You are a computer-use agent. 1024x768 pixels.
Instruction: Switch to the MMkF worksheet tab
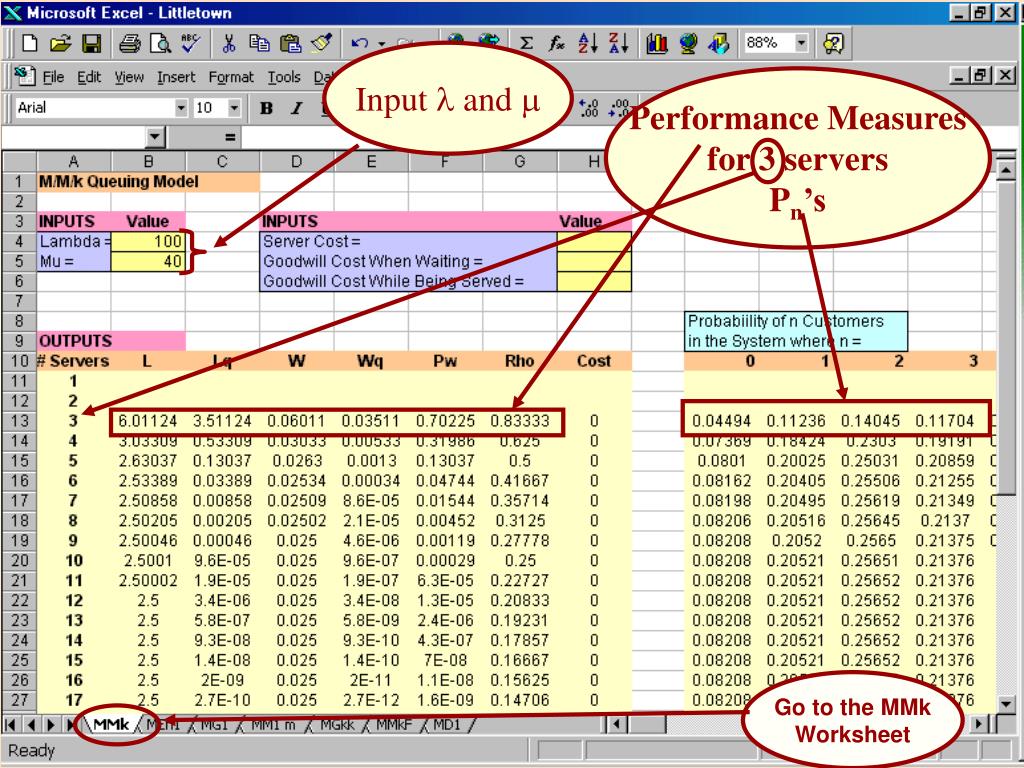click(394, 724)
